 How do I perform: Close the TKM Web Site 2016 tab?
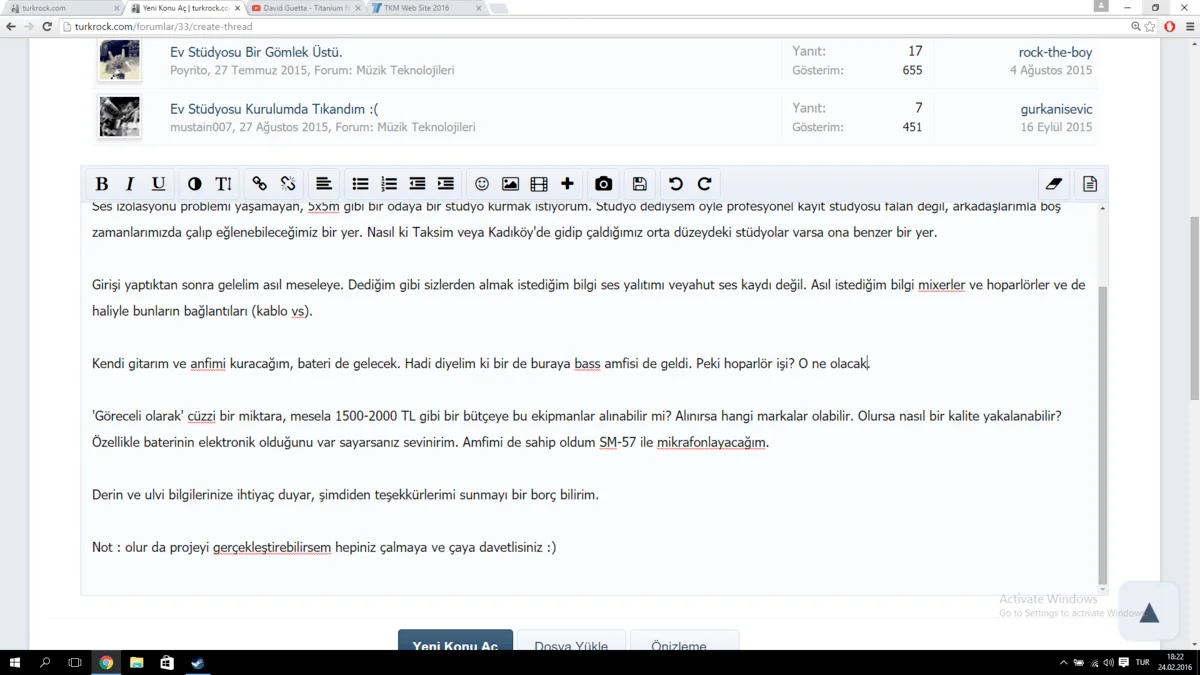(479, 8)
